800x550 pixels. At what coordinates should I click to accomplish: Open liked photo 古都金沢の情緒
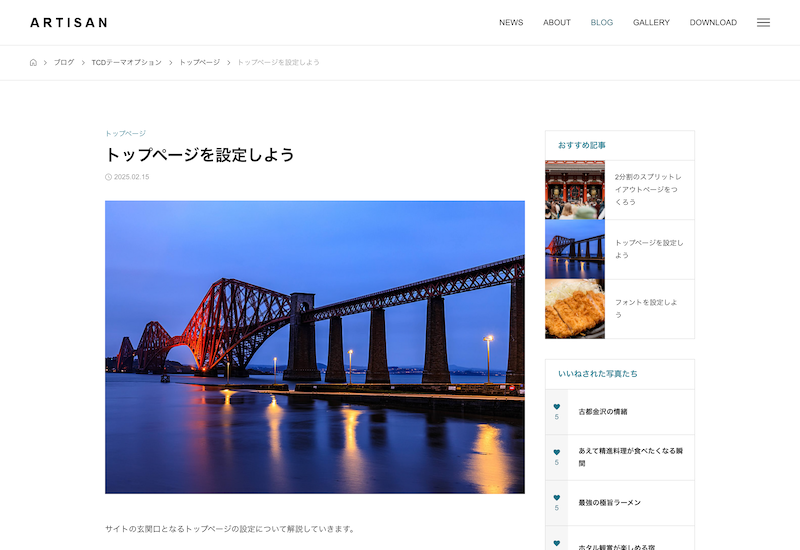pos(603,412)
